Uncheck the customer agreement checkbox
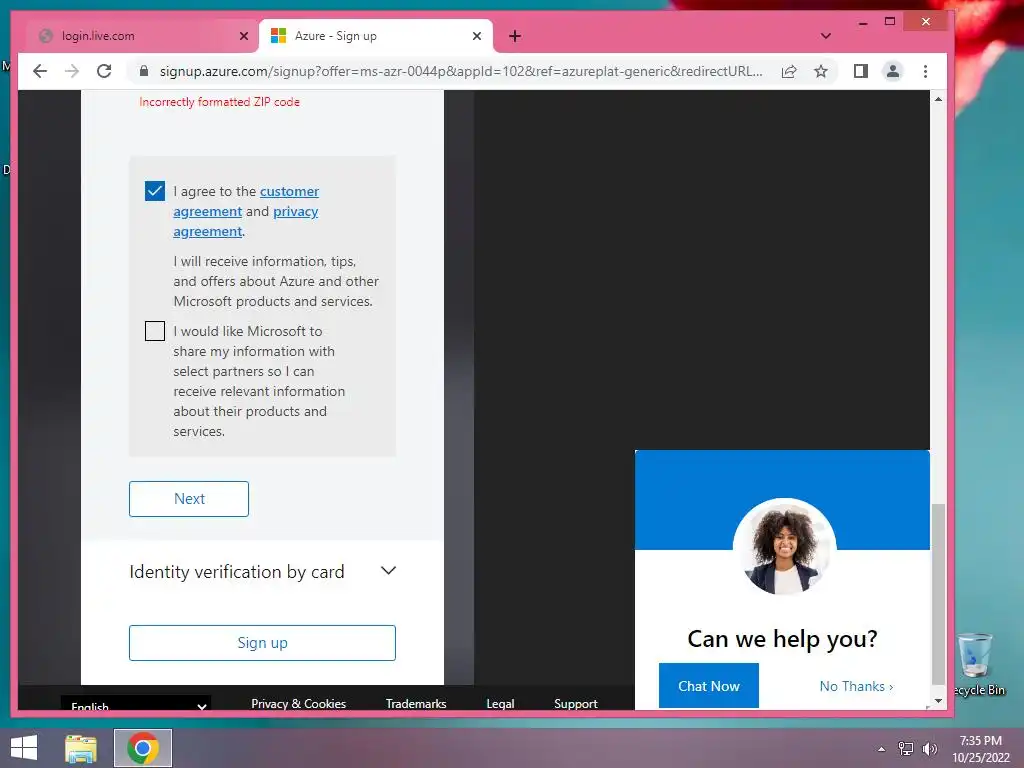 click(155, 191)
